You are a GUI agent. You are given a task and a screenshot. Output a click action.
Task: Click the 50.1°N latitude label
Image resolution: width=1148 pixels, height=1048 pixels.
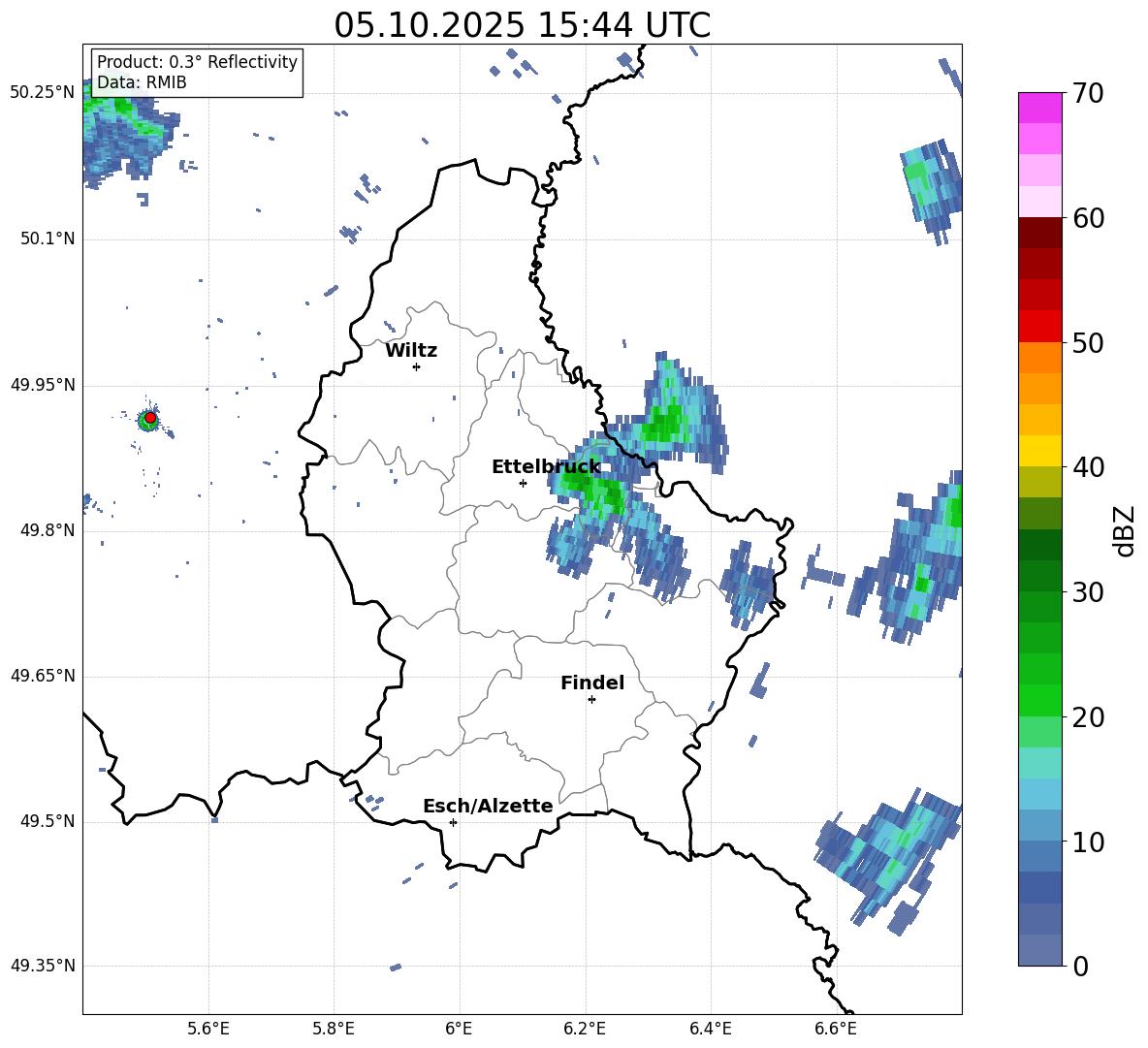point(47,238)
